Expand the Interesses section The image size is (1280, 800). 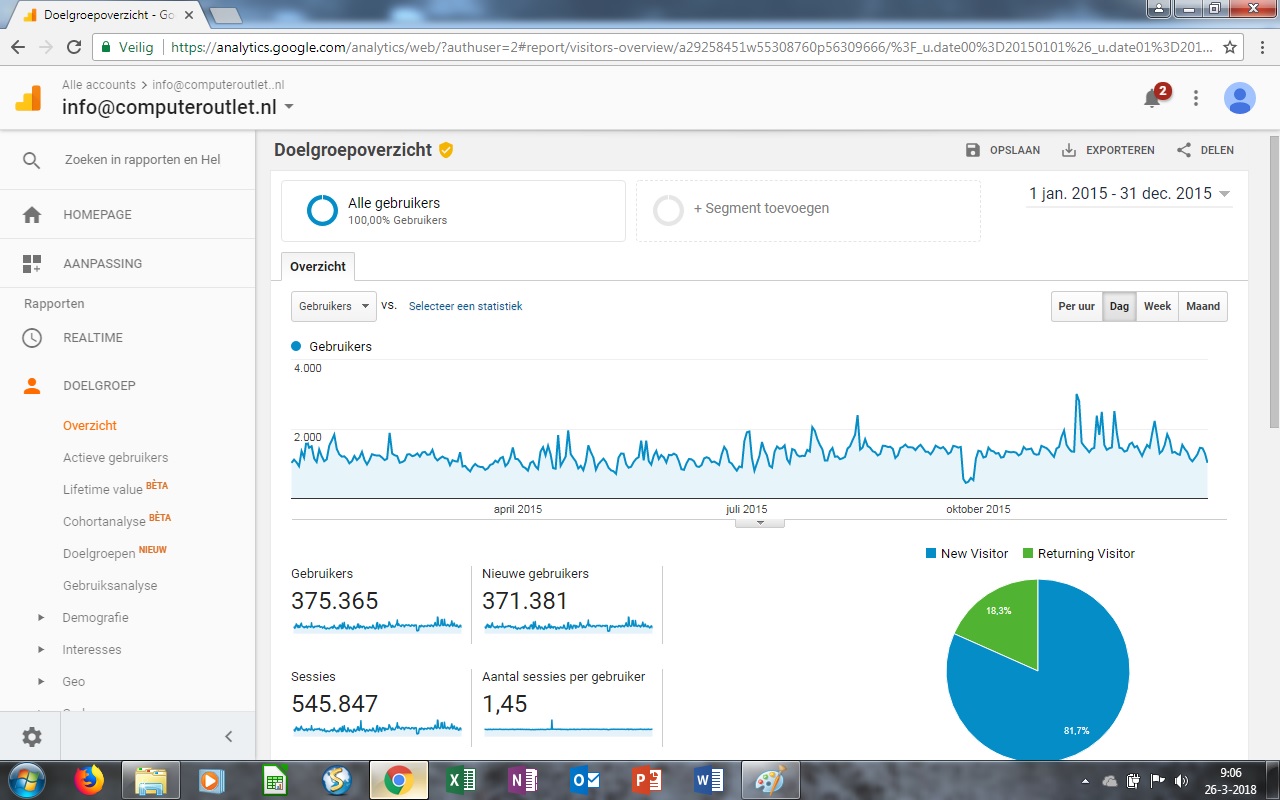click(41, 650)
